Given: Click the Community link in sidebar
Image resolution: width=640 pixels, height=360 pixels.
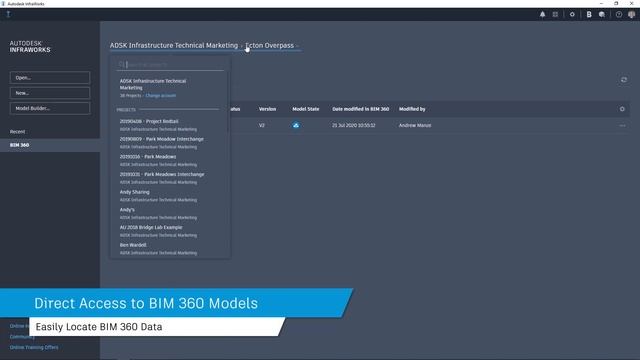Looking at the screenshot, I should pos(22,337).
